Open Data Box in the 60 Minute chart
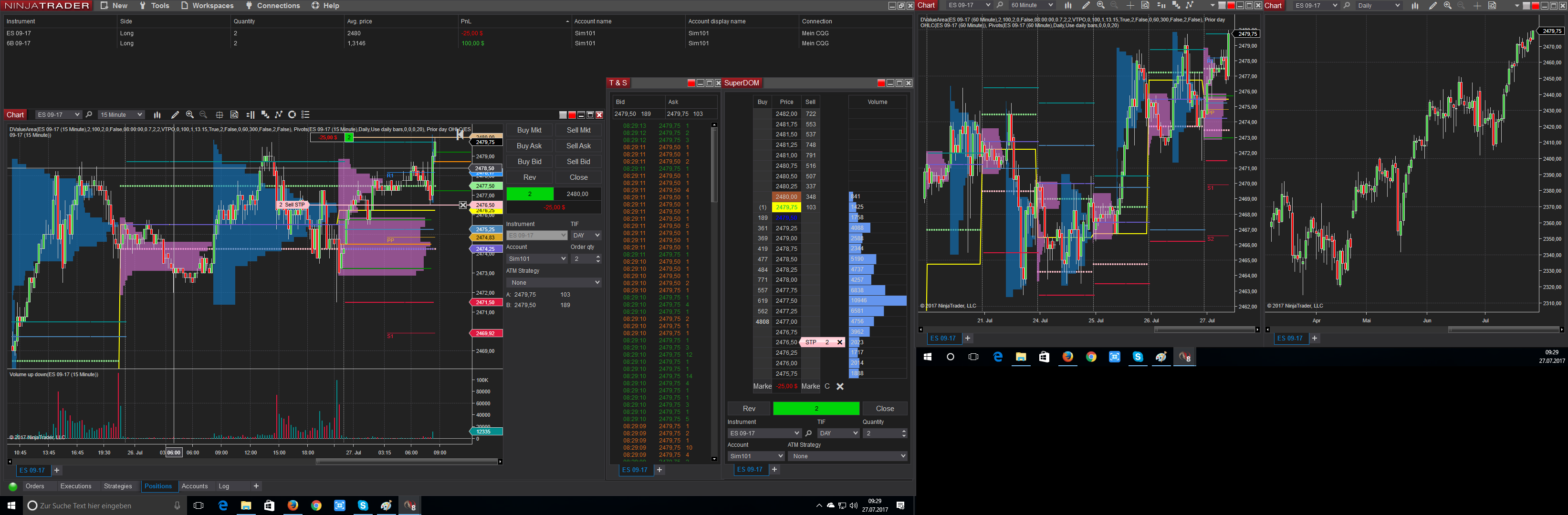Viewport: 1568px width, 515px height. tap(1145, 5)
